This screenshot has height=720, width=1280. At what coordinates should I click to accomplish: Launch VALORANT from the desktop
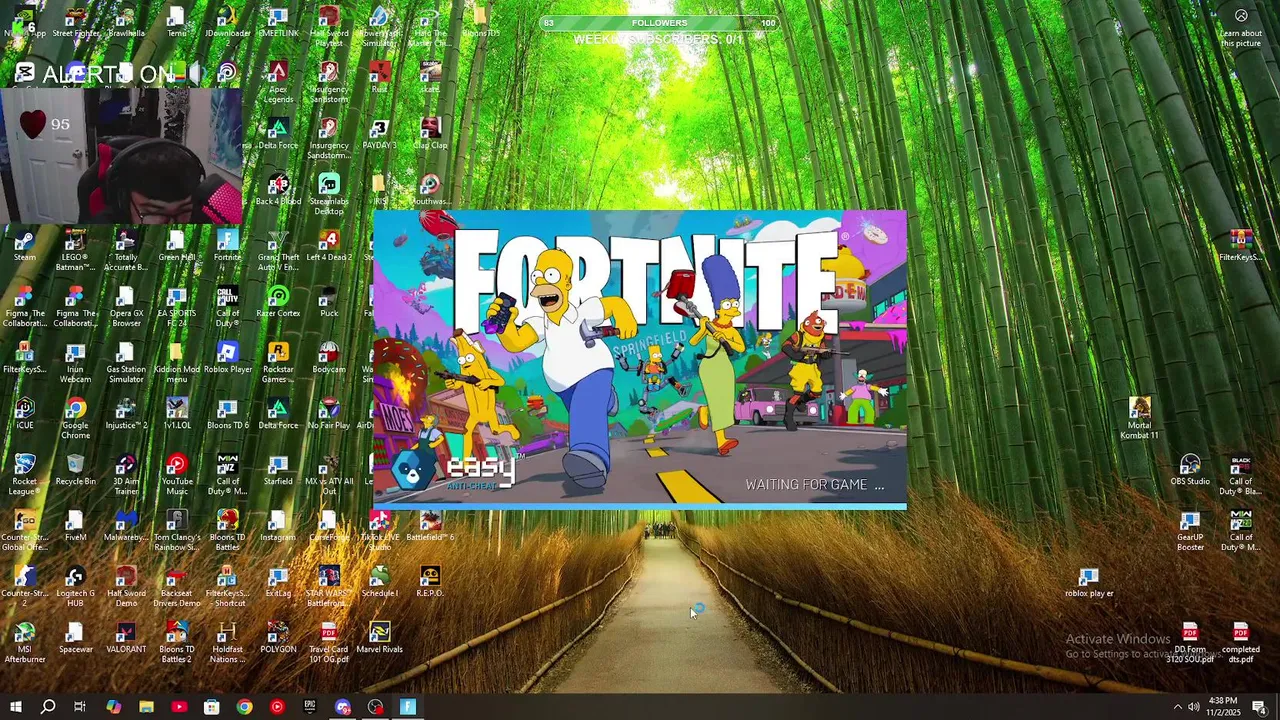126,639
